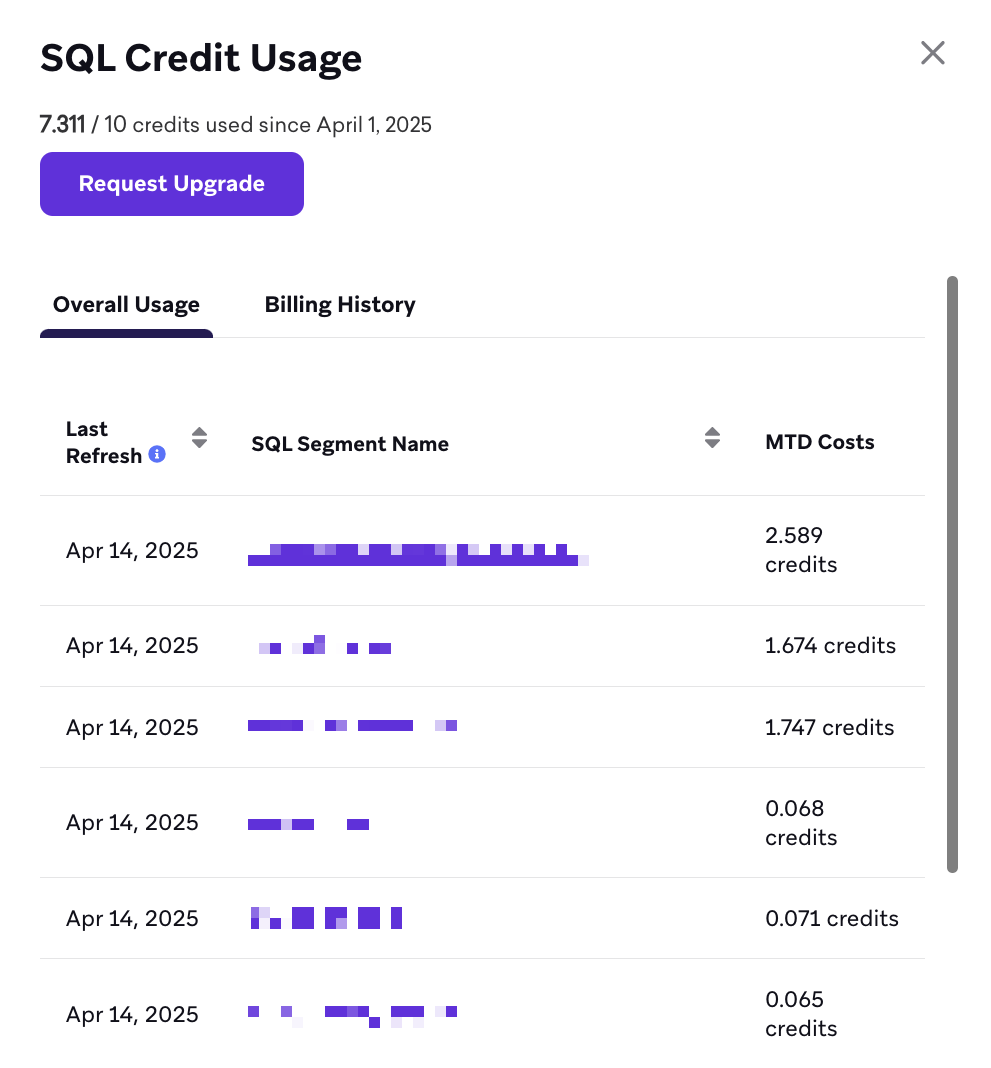991x1068 pixels.
Task: Open the segment costing 0.071 credits
Action: click(326, 917)
